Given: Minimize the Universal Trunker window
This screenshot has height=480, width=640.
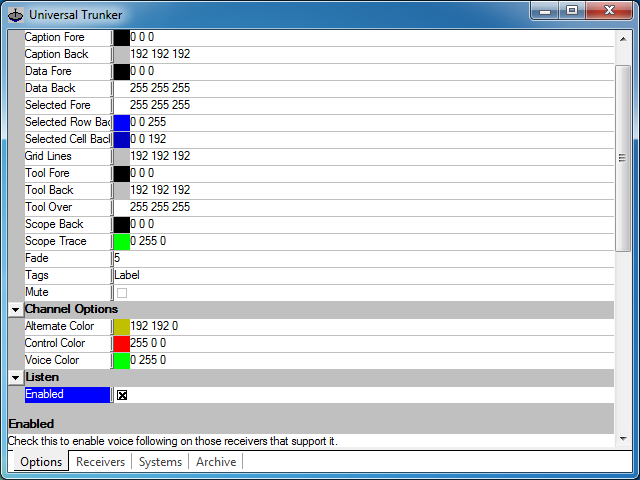Looking at the screenshot, I should point(545,11).
